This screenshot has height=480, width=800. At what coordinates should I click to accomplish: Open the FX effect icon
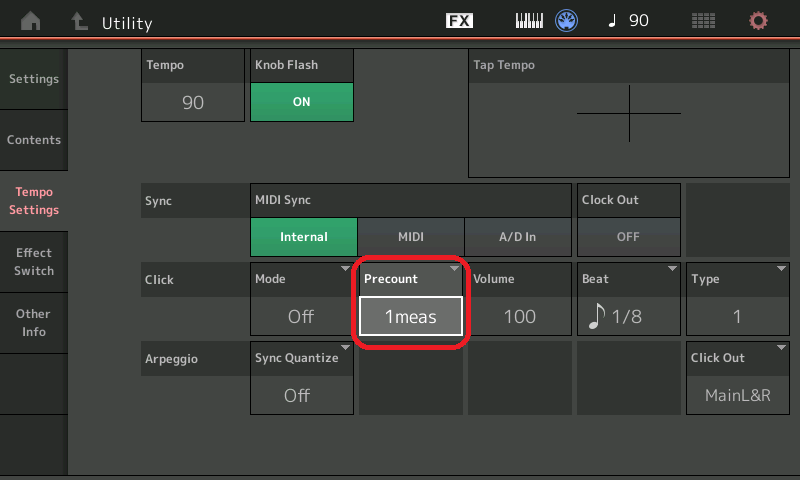(x=459, y=21)
